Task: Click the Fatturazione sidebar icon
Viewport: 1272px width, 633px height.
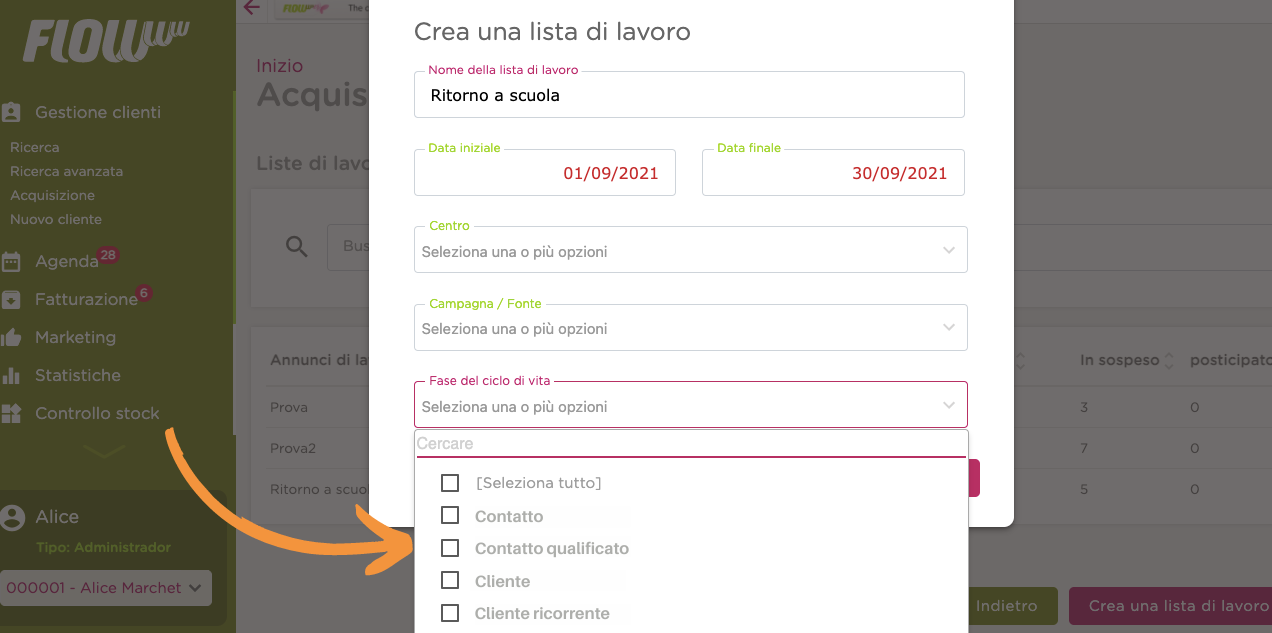Action: (x=12, y=299)
